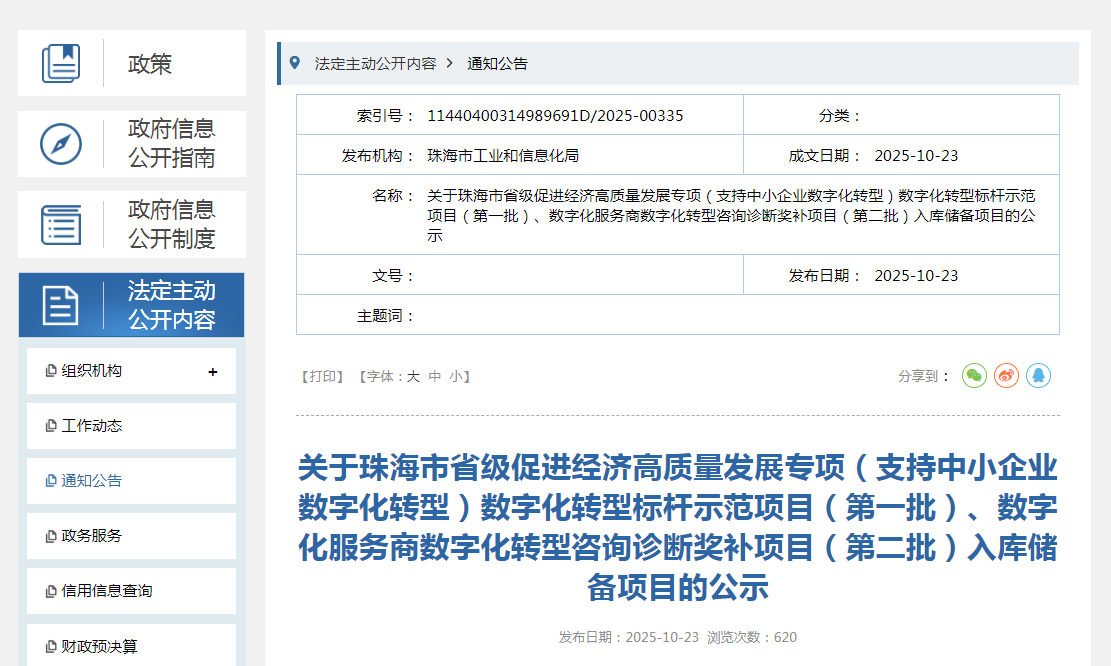The height and width of the screenshot is (666, 1111).
Task: Share article via QQ bell icon
Action: [x=1038, y=376]
